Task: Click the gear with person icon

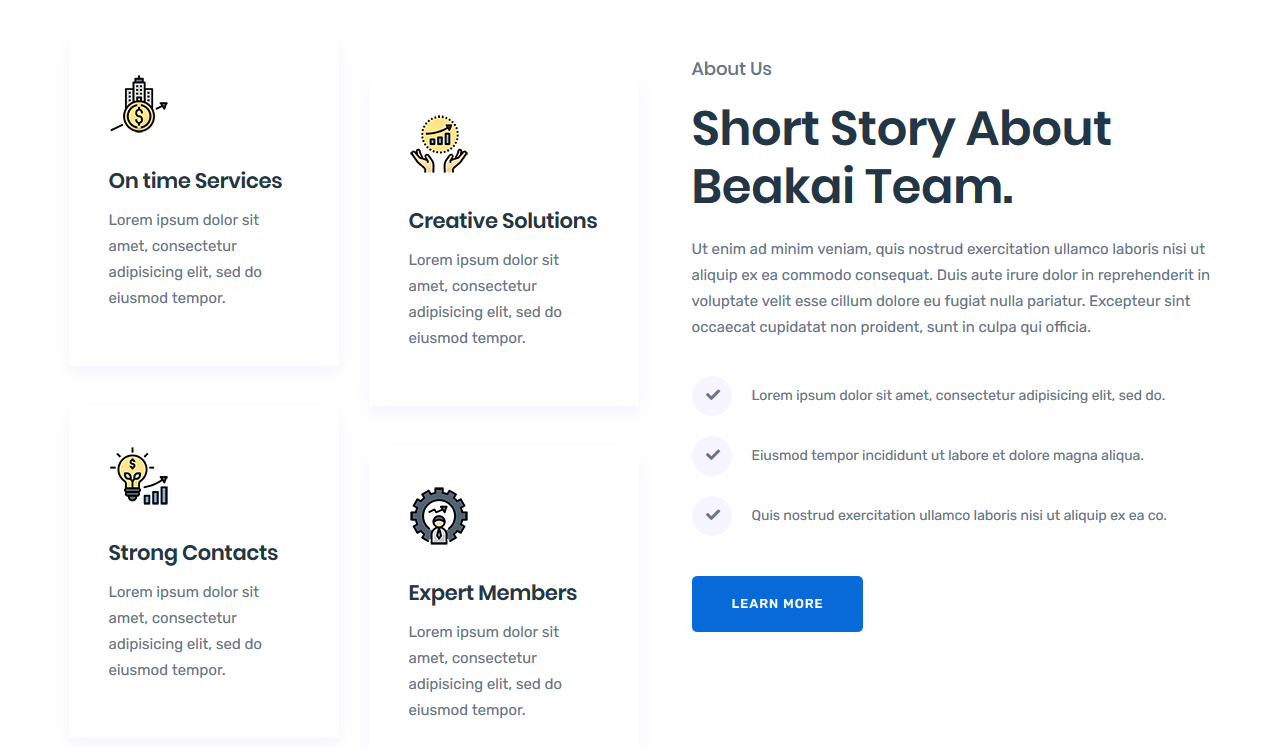Action: pyautogui.click(x=438, y=517)
